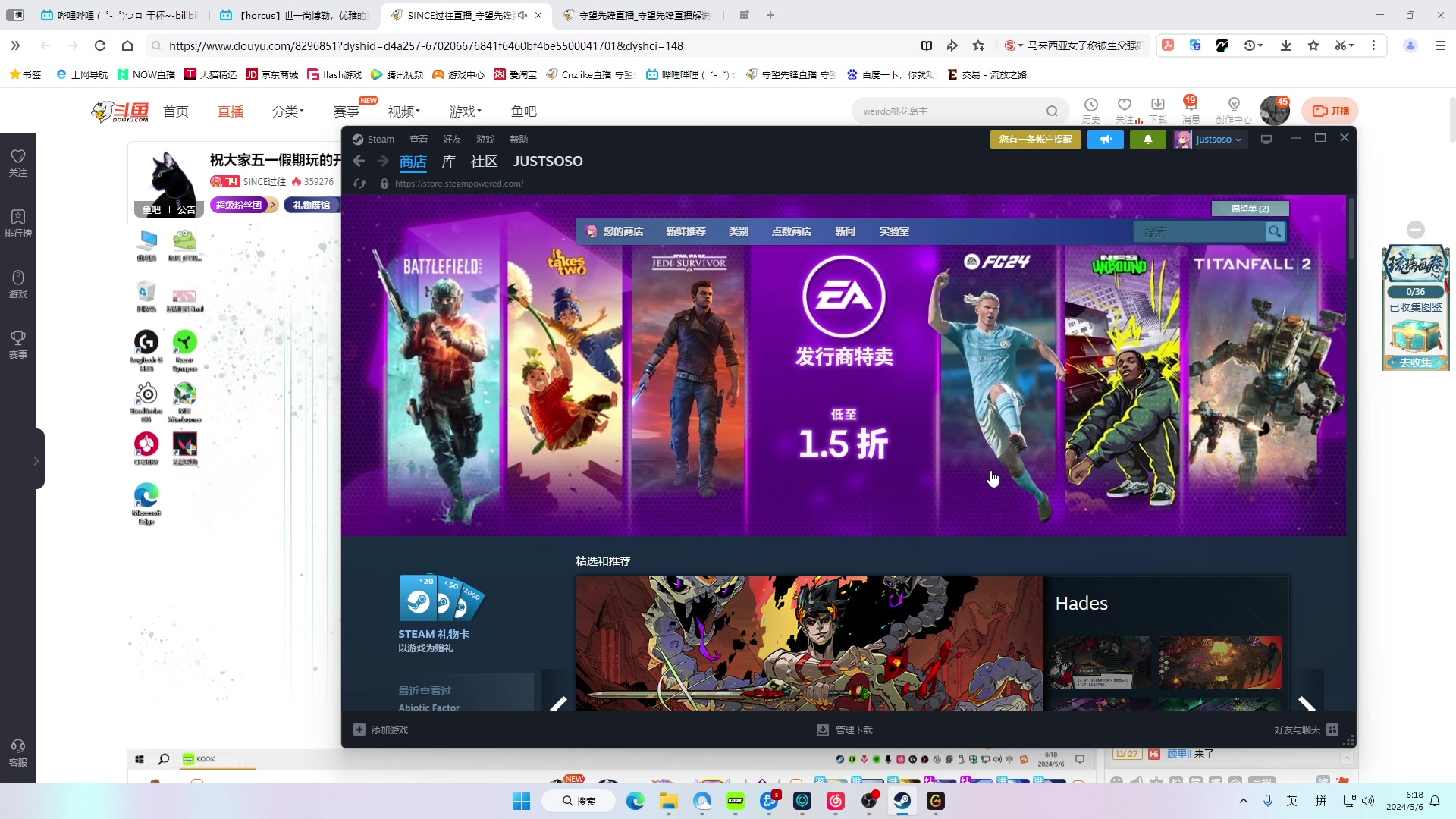Open Steam from Windows taskbar
Image resolution: width=1456 pixels, height=819 pixels.
pyautogui.click(x=902, y=801)
